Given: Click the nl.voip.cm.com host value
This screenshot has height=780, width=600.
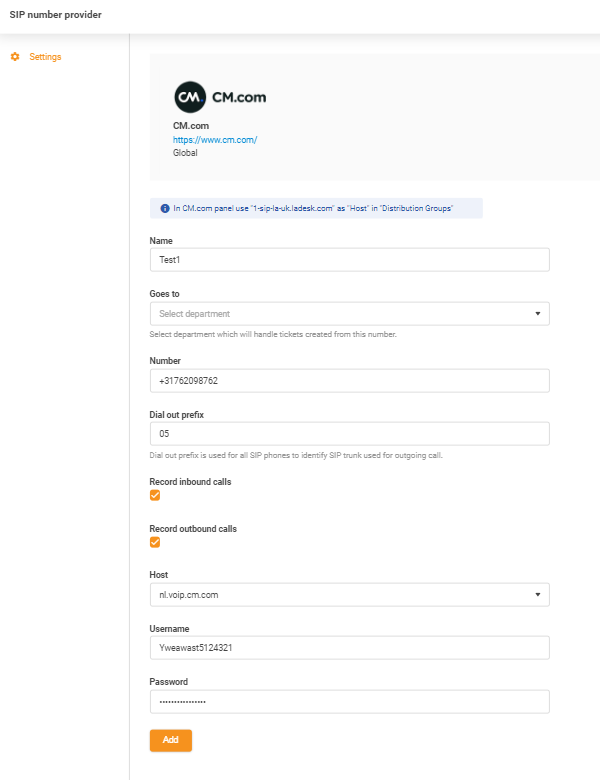Looking at the screenshot, I should (189, 595).
